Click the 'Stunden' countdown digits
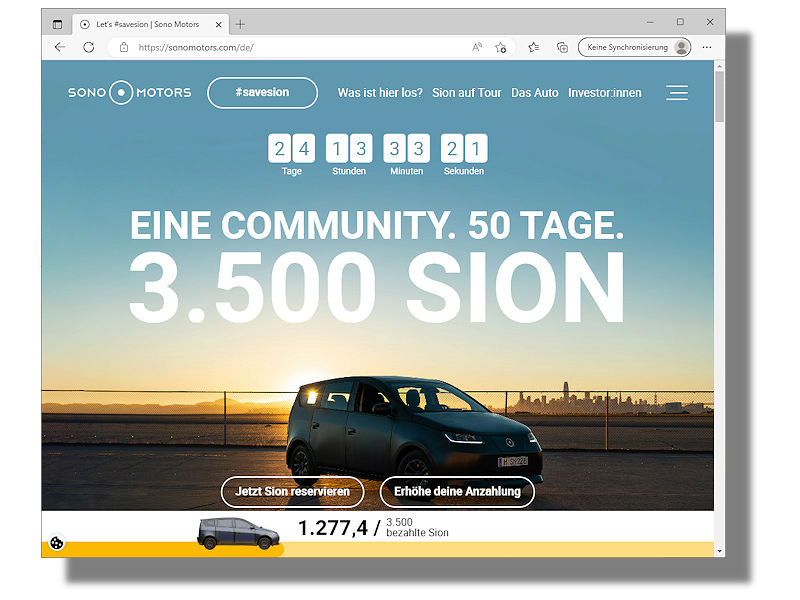The width and height of the screenshot is (800, 600). [x=349, y=148]
